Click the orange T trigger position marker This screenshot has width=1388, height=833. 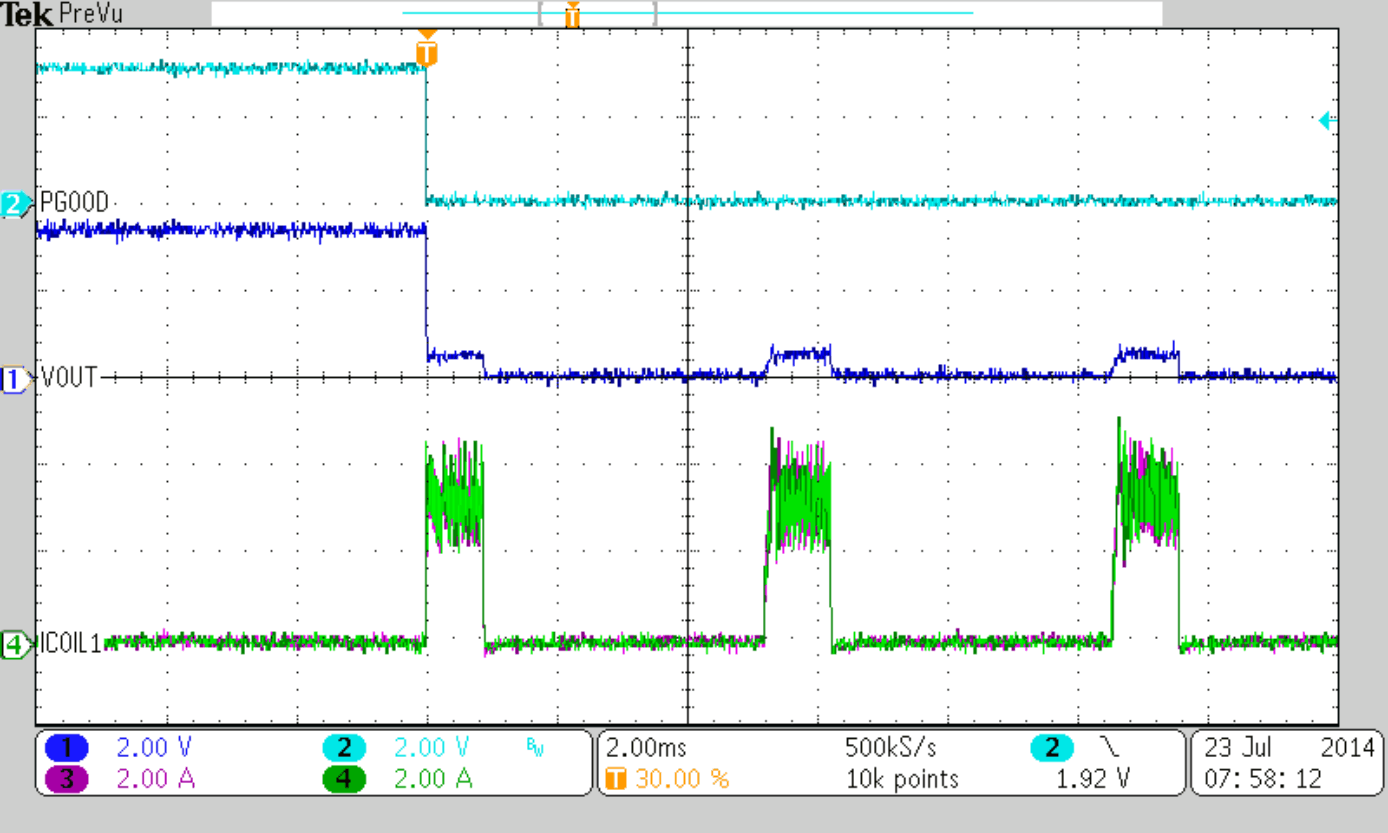coord(425,49)
